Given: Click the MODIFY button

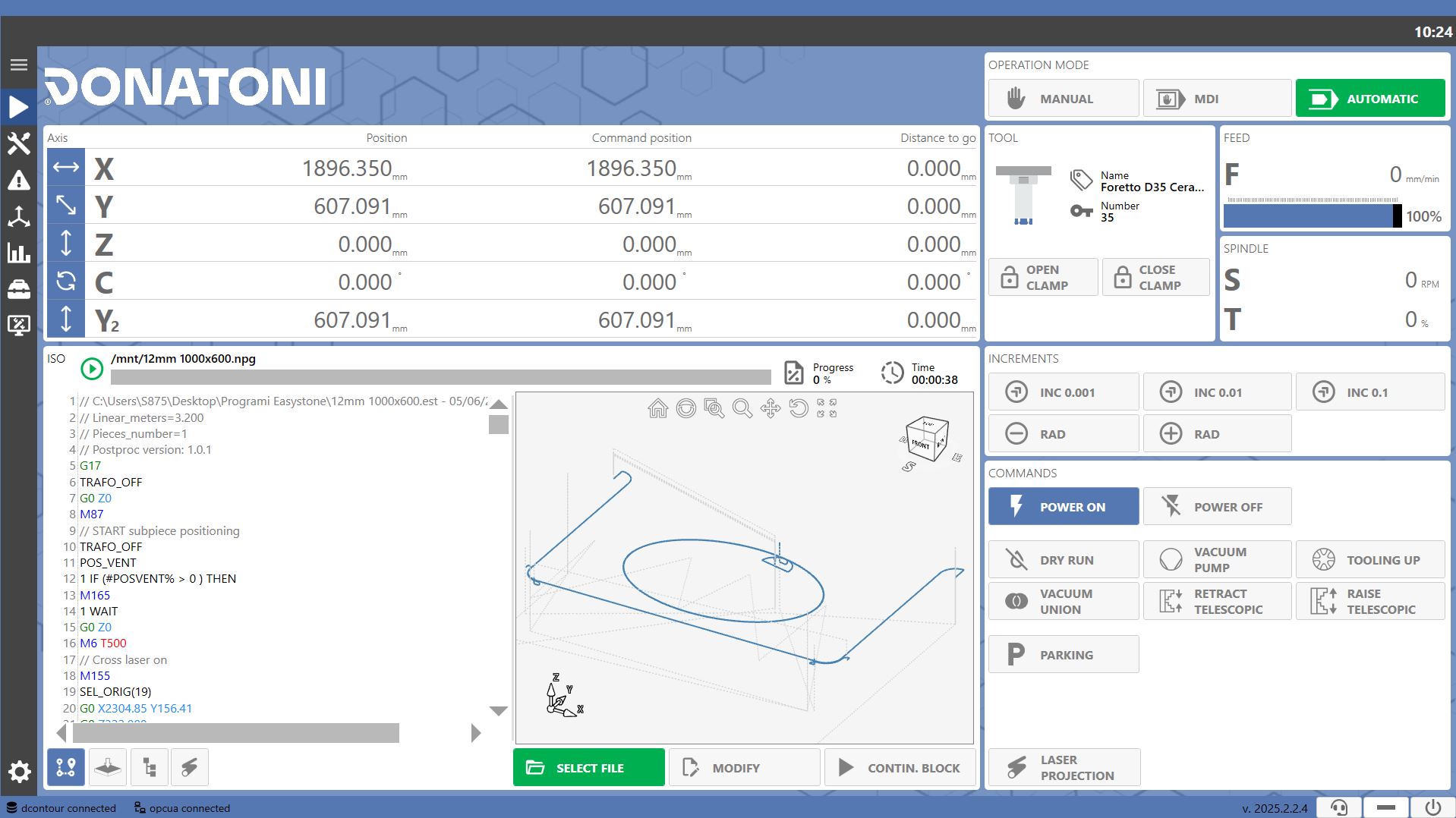Looking at the screenshot, I should point(744,768).
